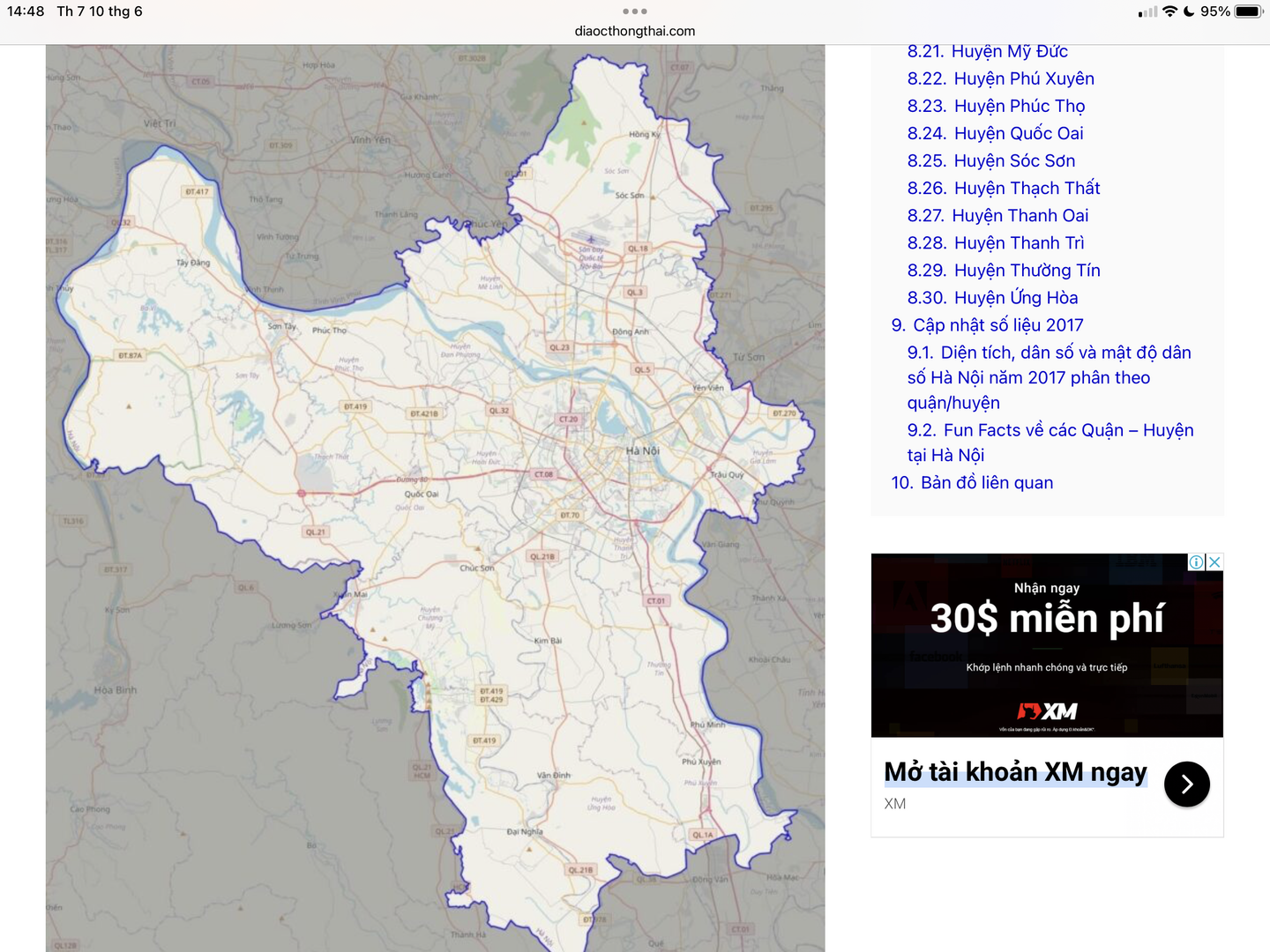Tap the Mở tài khoản XM ngay headline

tap(1015, 772)
